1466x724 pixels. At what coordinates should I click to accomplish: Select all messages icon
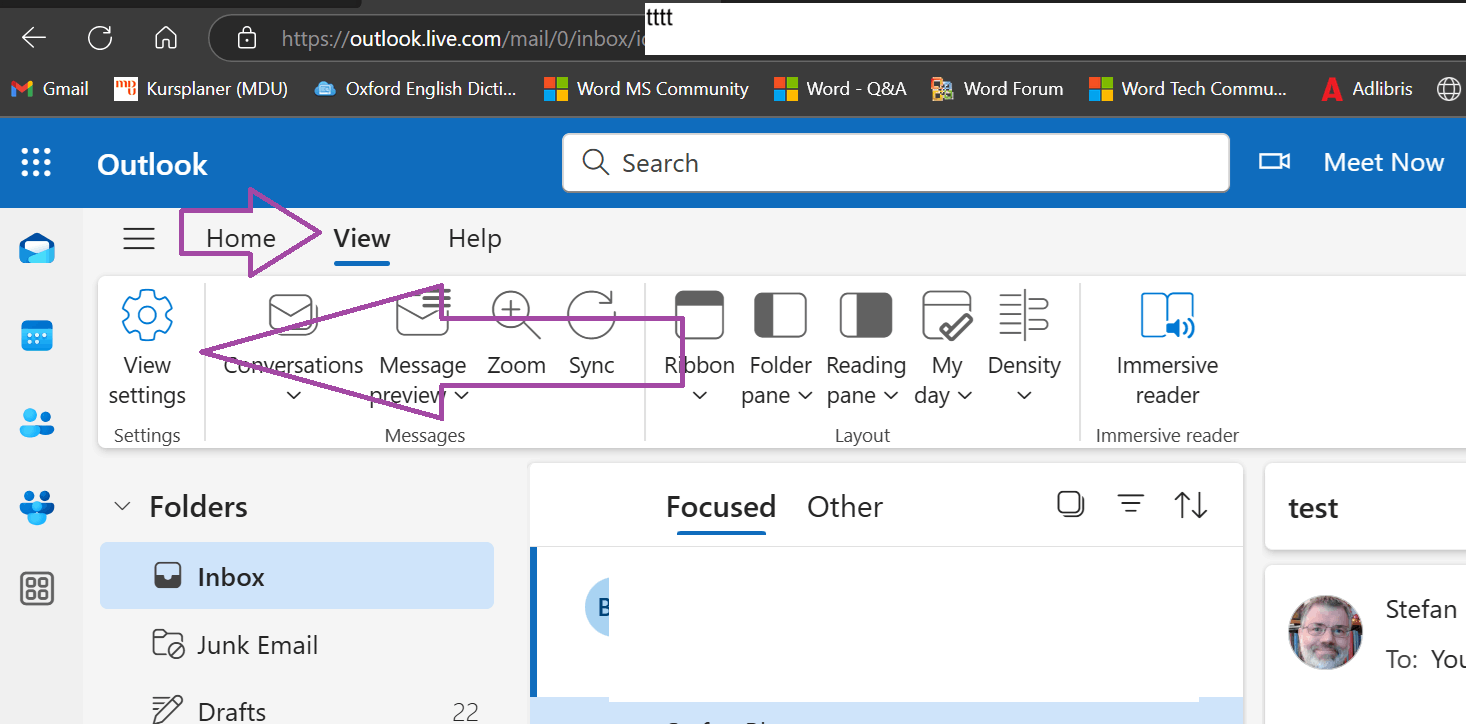pyautogui.click(x=1070, y=504)
